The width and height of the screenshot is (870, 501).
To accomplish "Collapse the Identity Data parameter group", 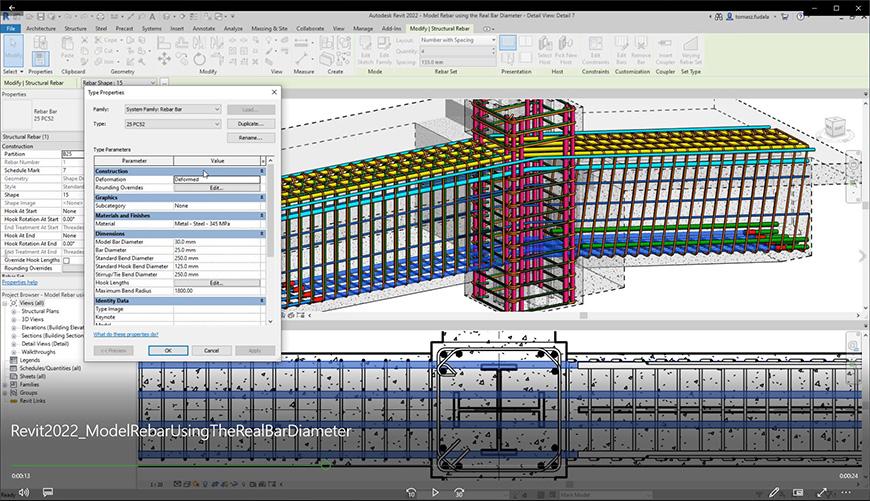I will (262, 301).
